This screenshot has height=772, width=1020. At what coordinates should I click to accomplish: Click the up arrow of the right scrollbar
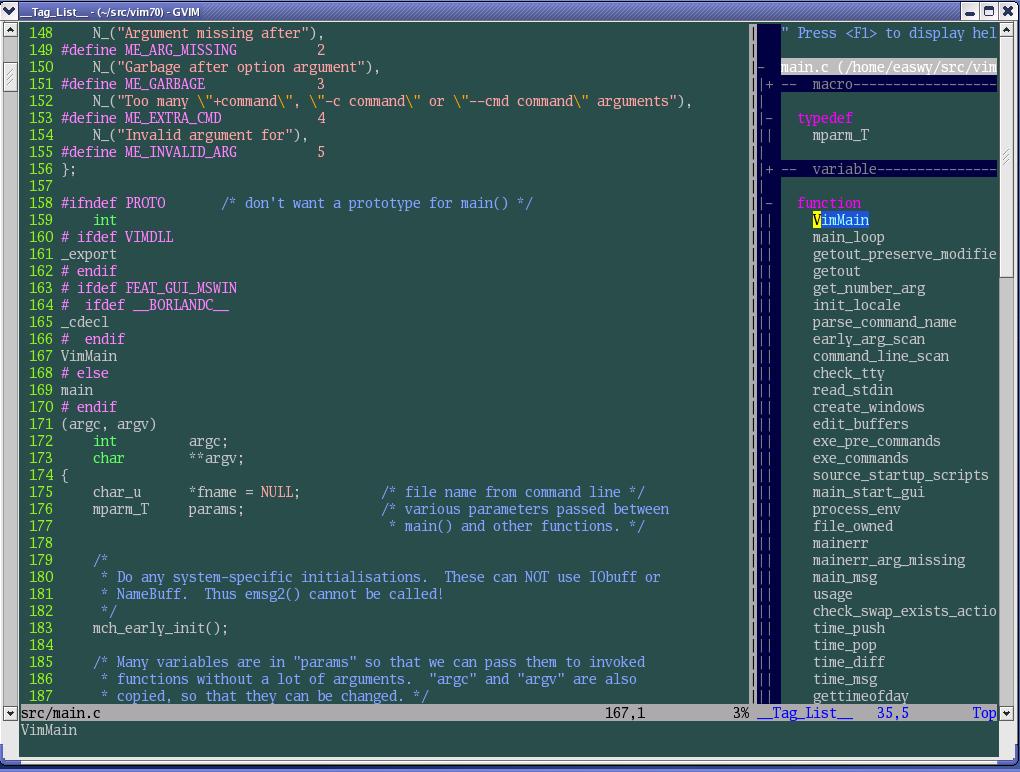pyautogui.click(x=1006, y=30)
